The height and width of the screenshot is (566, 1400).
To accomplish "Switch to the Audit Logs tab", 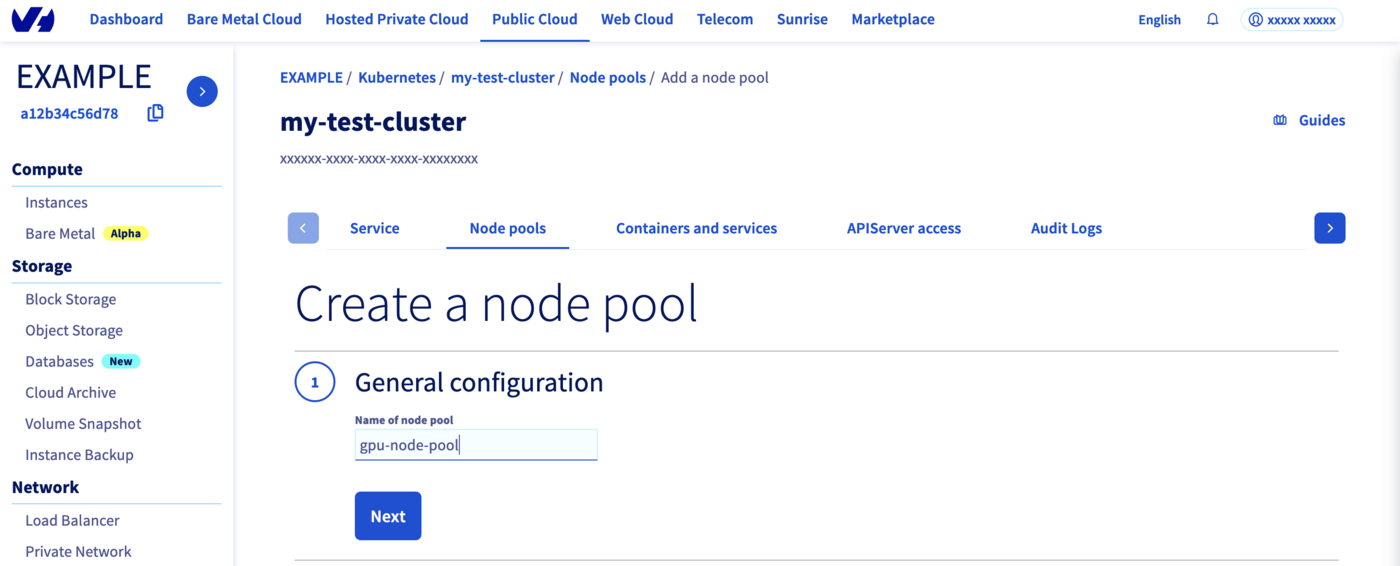I will click(1066, 228).
